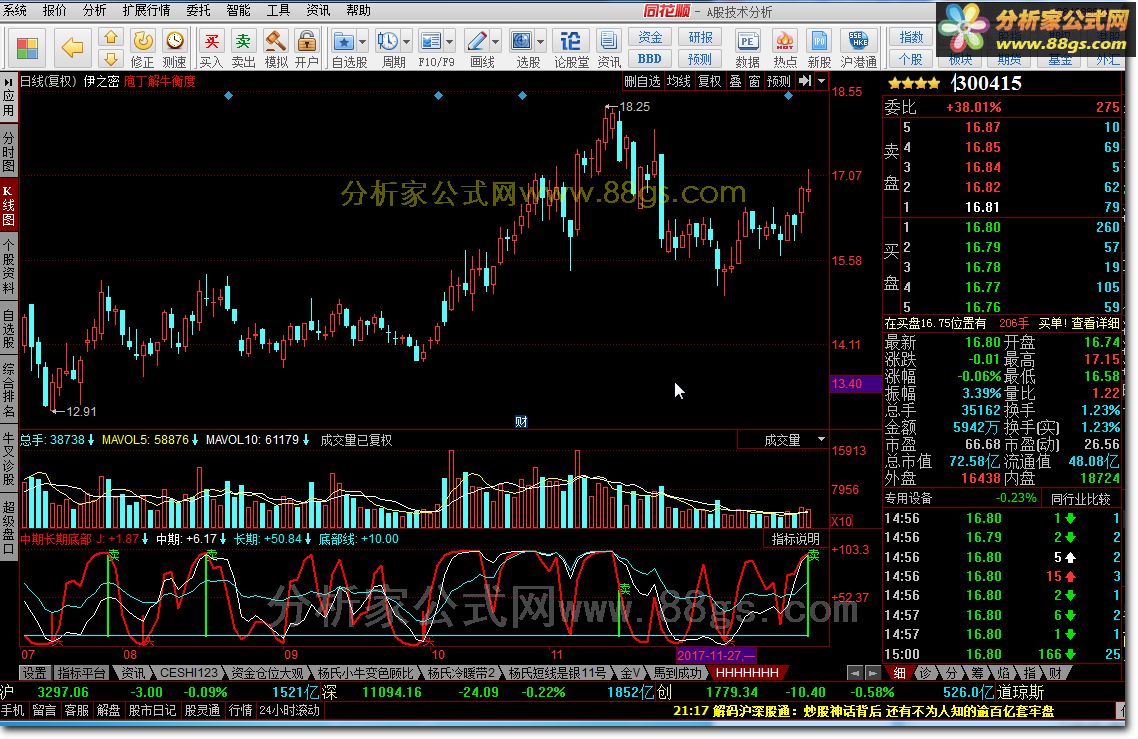
Task: Expand the 周期 dropdown arrow
Action: coord(406,41)
